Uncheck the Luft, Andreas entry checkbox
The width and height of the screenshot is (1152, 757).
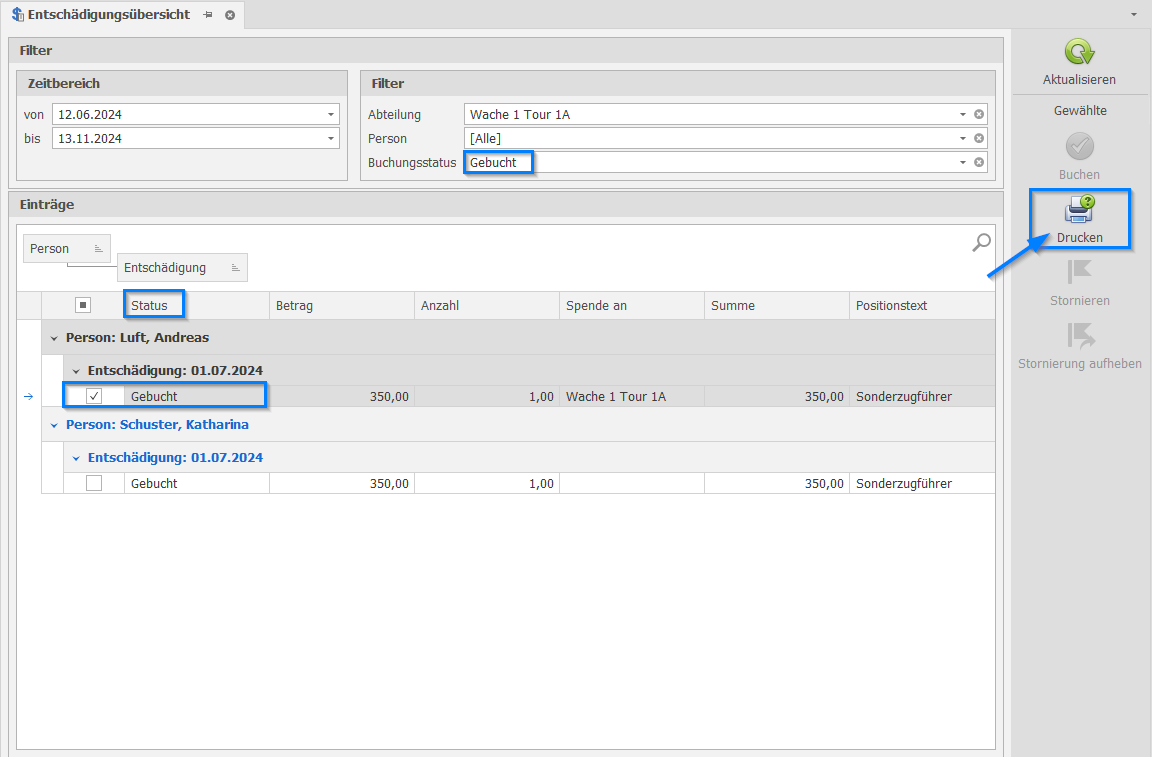94,396
